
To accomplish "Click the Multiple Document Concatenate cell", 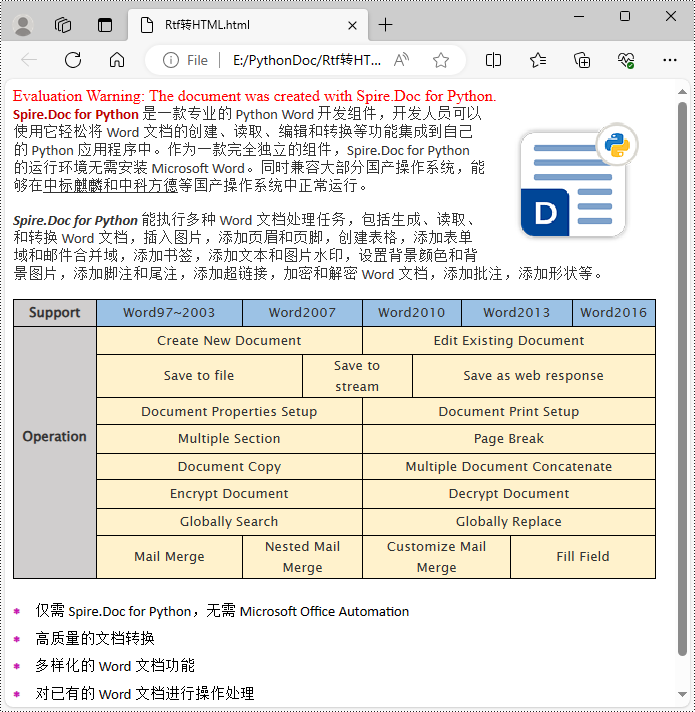I will point(509,466).
